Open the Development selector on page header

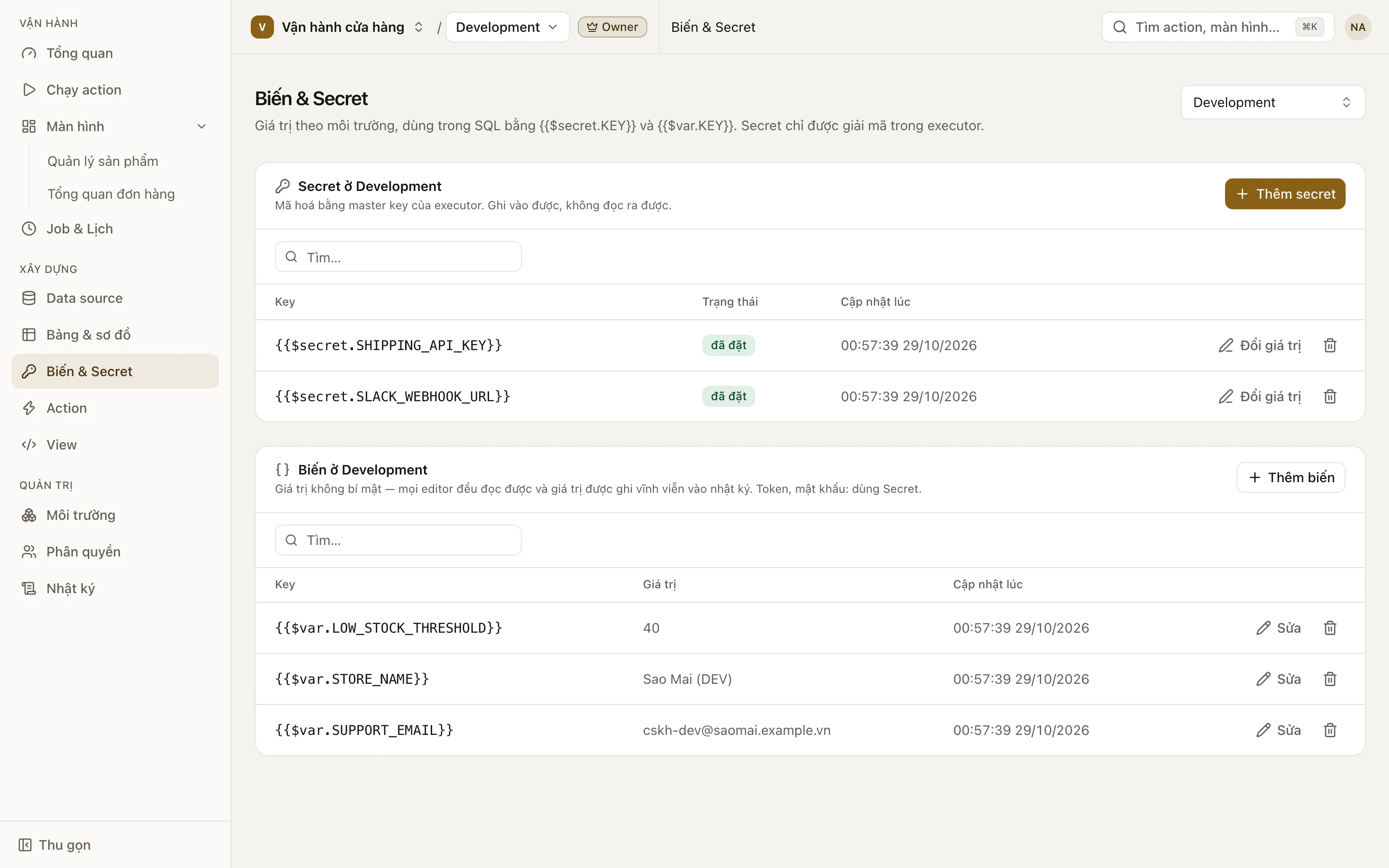(1272, 102)
